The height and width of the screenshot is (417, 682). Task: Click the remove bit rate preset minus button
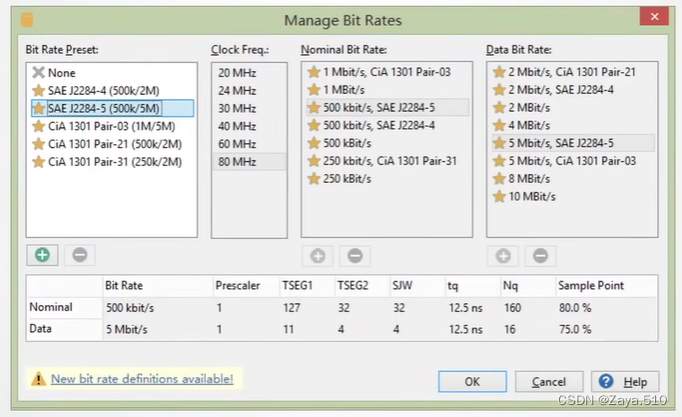(80, 255)
